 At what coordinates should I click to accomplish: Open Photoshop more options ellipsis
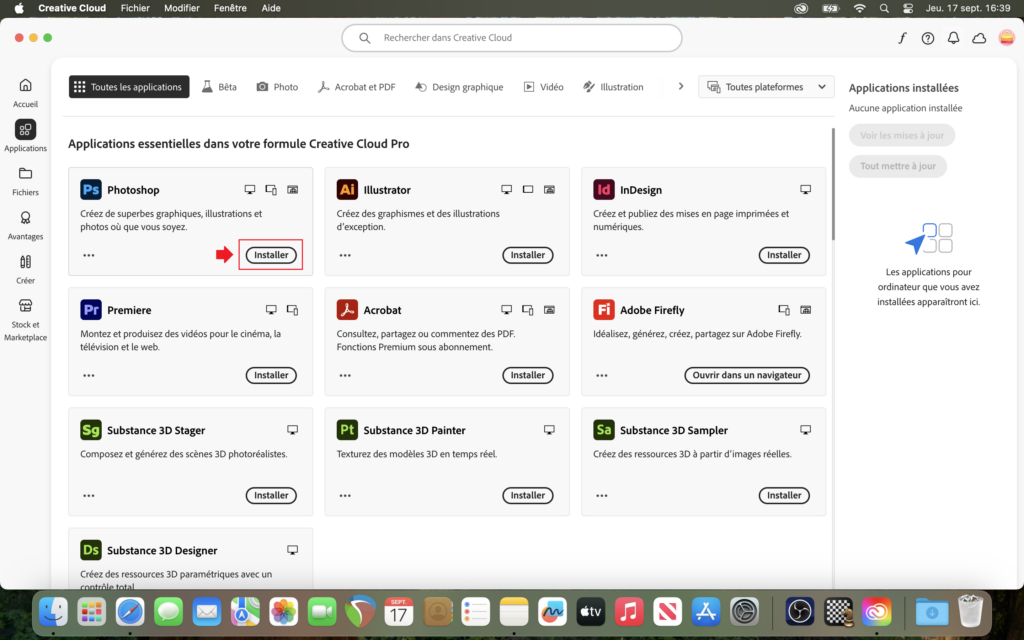click(89, 255)
